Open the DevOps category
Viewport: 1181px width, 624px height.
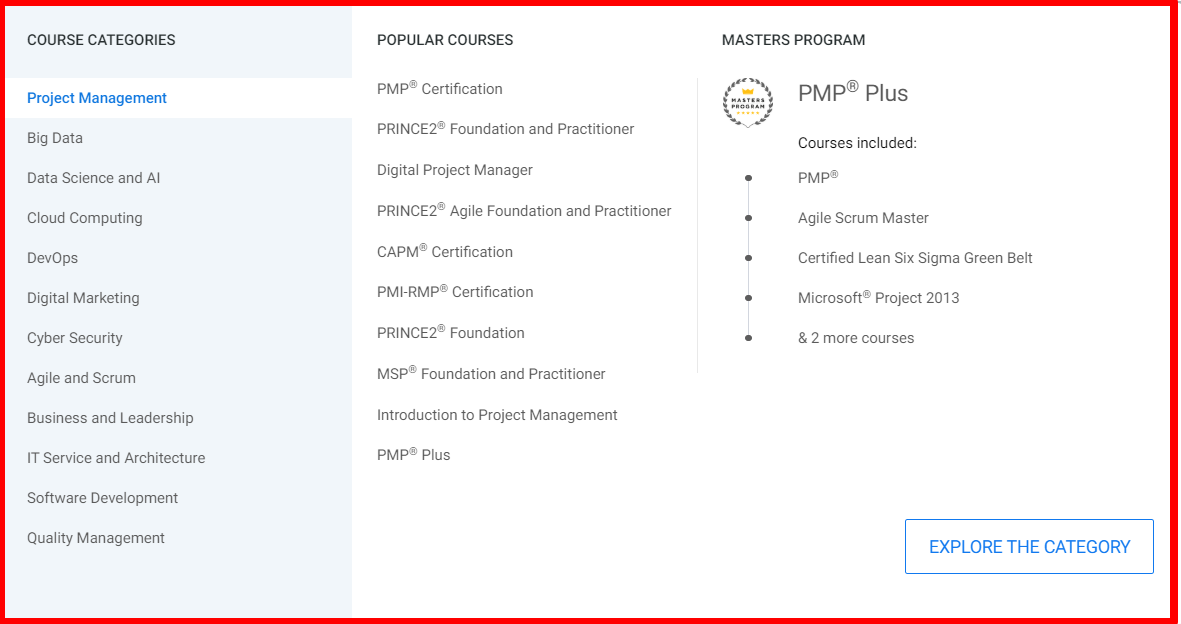click(52, 258)
